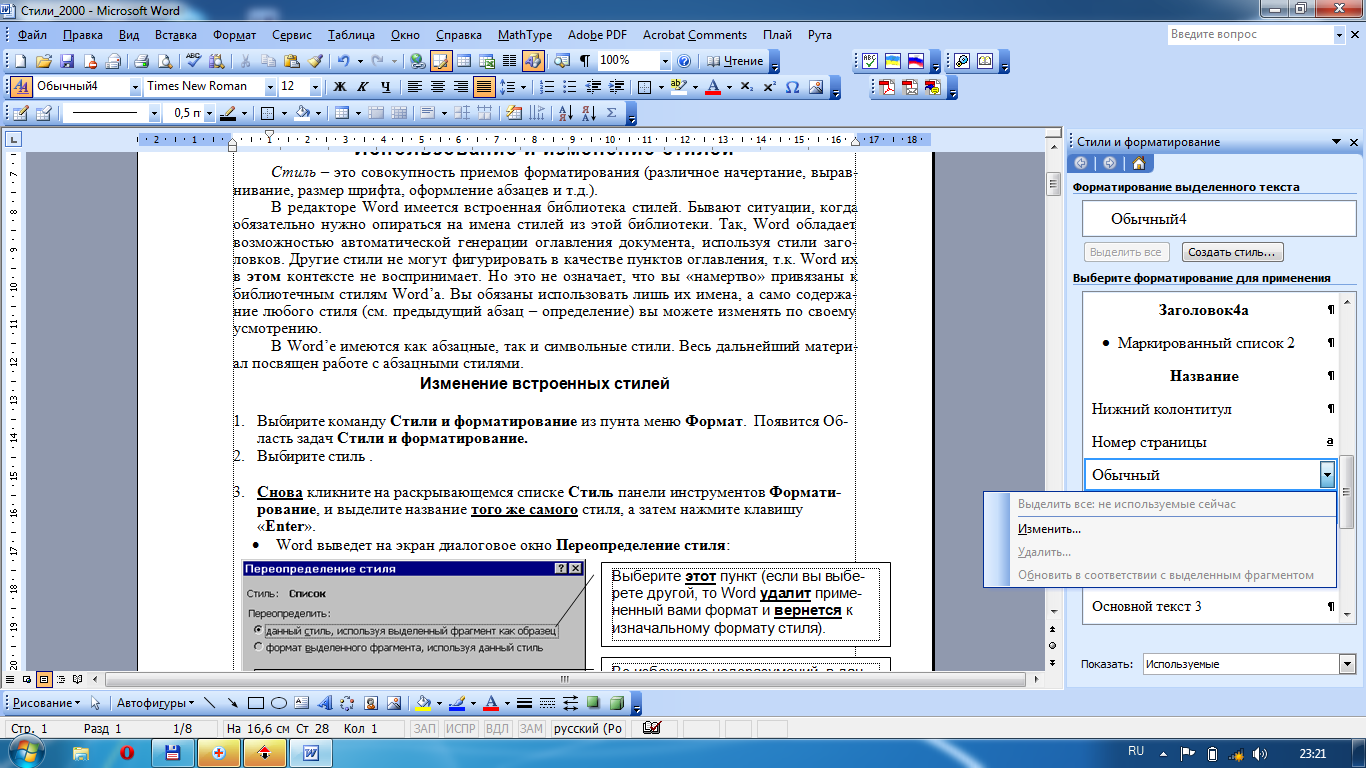This screenshot has height=768, width=1366.
Task: Open the Файл menu
Action: point(32,35)
